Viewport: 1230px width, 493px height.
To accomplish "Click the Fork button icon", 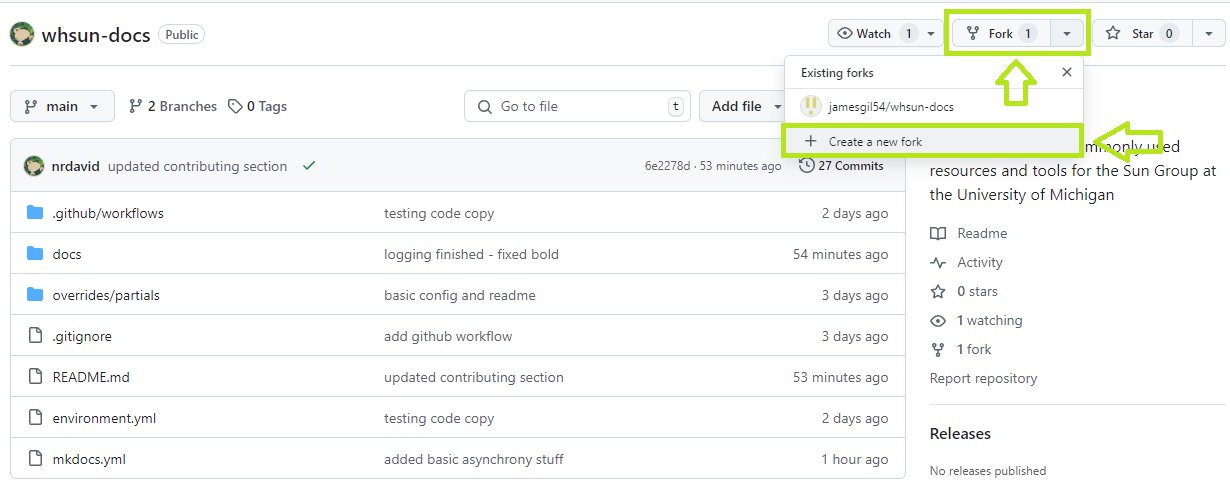I will coord(973,34).
